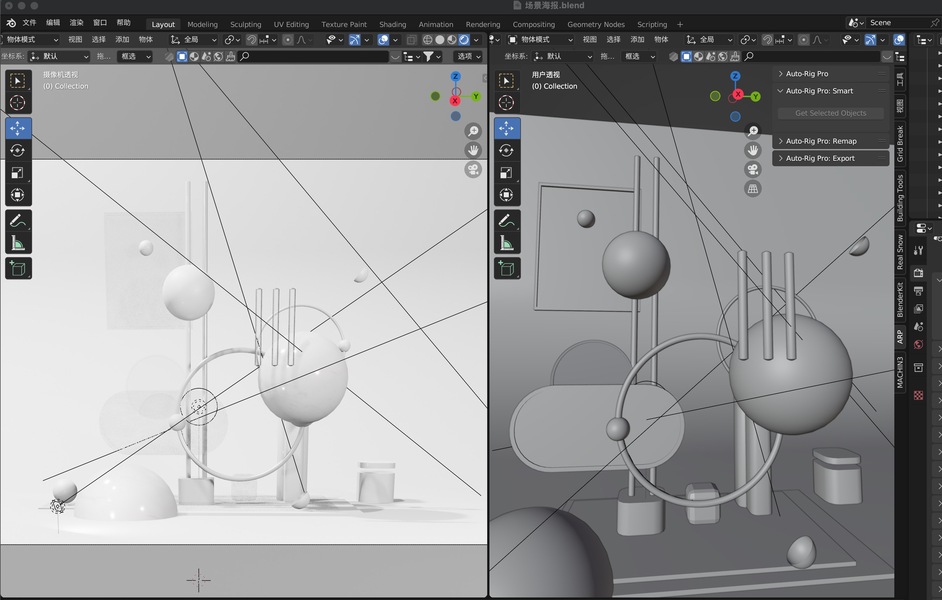Open the BlenderKit sidebar tab
The height and width of the screenshot is (600, 942).
[x=900, y=299]
